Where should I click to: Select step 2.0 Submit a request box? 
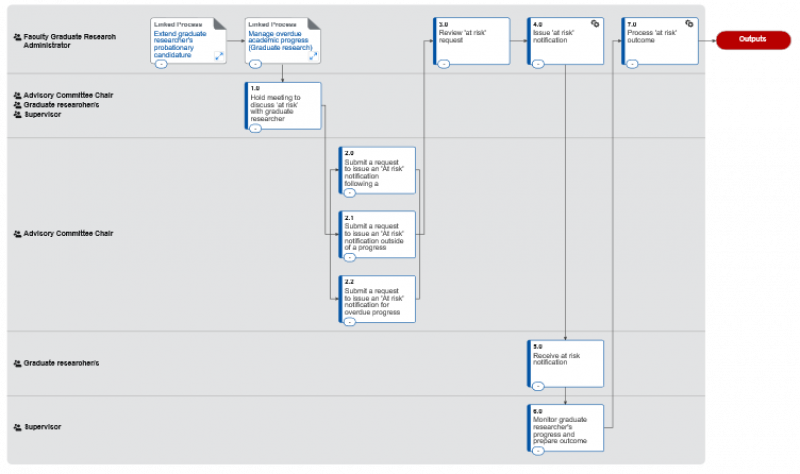(377, 170)
